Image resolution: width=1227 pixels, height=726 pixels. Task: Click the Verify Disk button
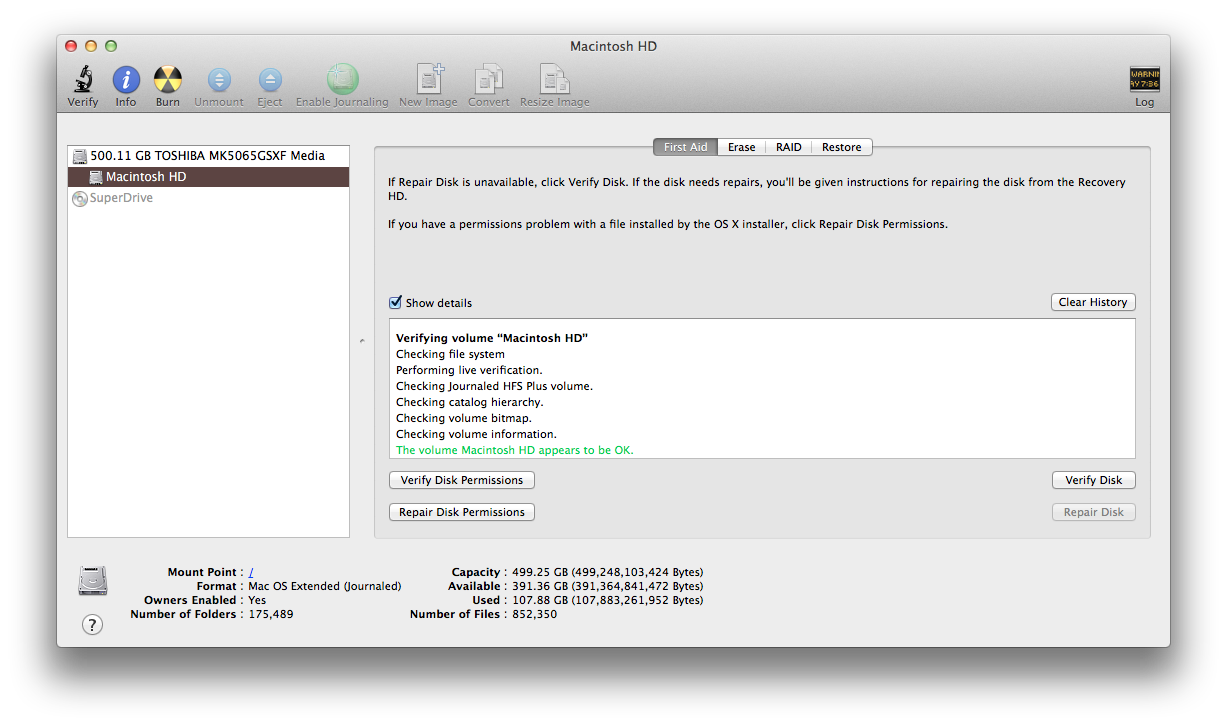1093,480
